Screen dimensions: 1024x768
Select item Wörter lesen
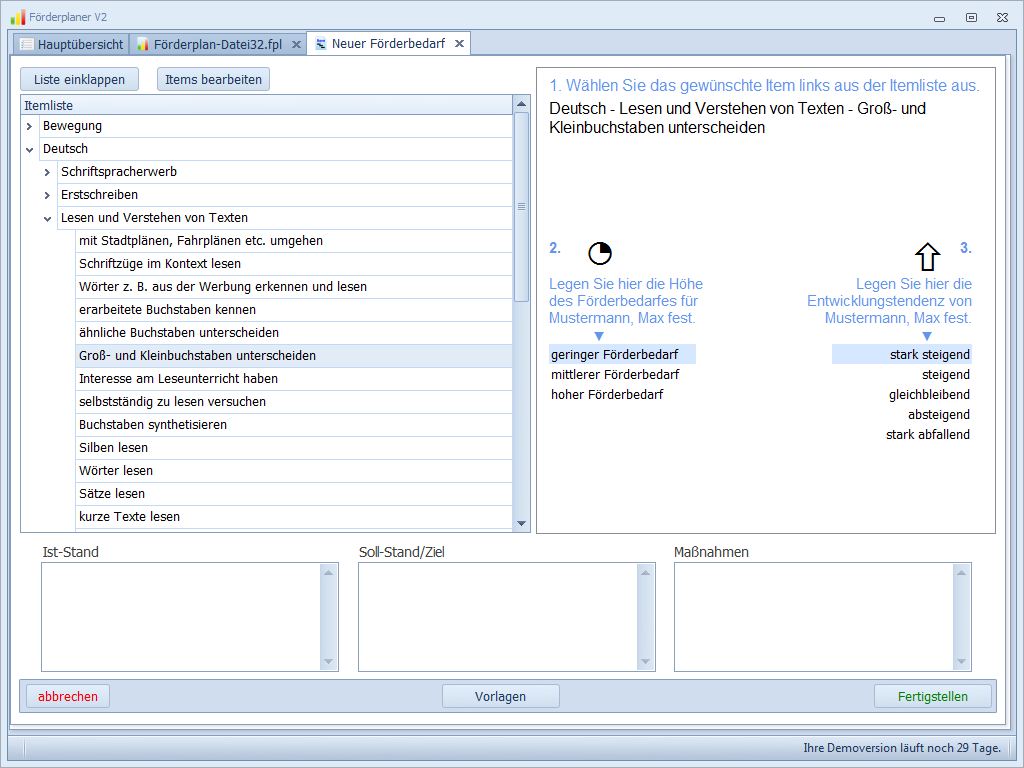[x=294, y=471]
